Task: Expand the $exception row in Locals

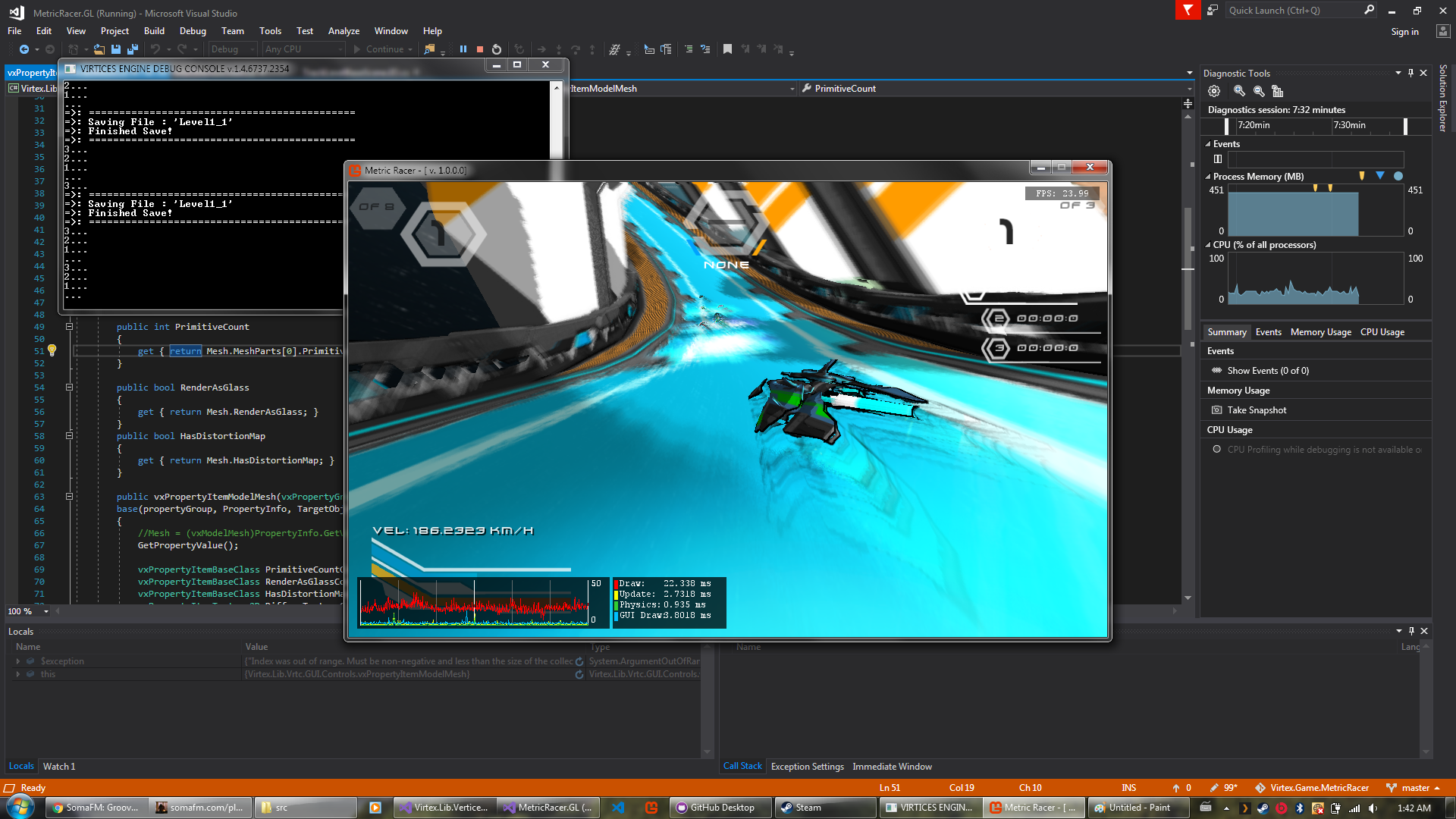Action: (x=17, y=661)
